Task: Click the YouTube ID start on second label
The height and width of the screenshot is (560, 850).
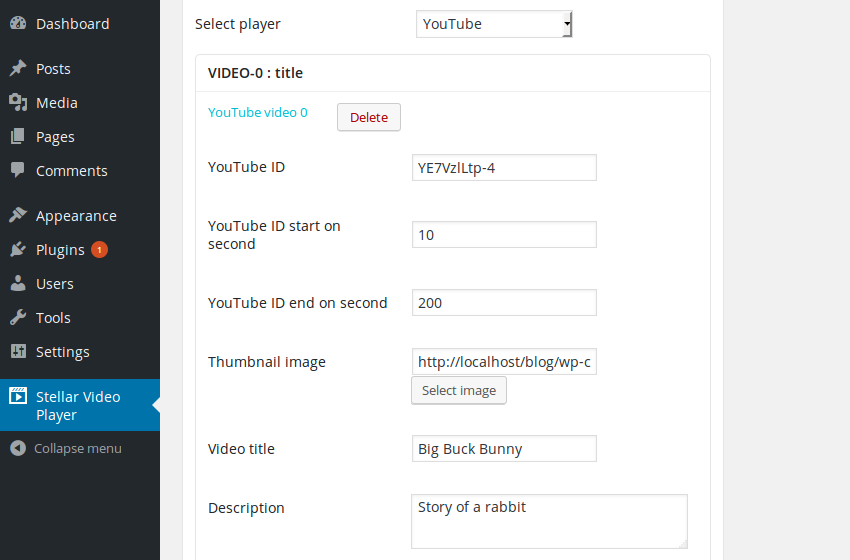Action: (x=274, y=235)
